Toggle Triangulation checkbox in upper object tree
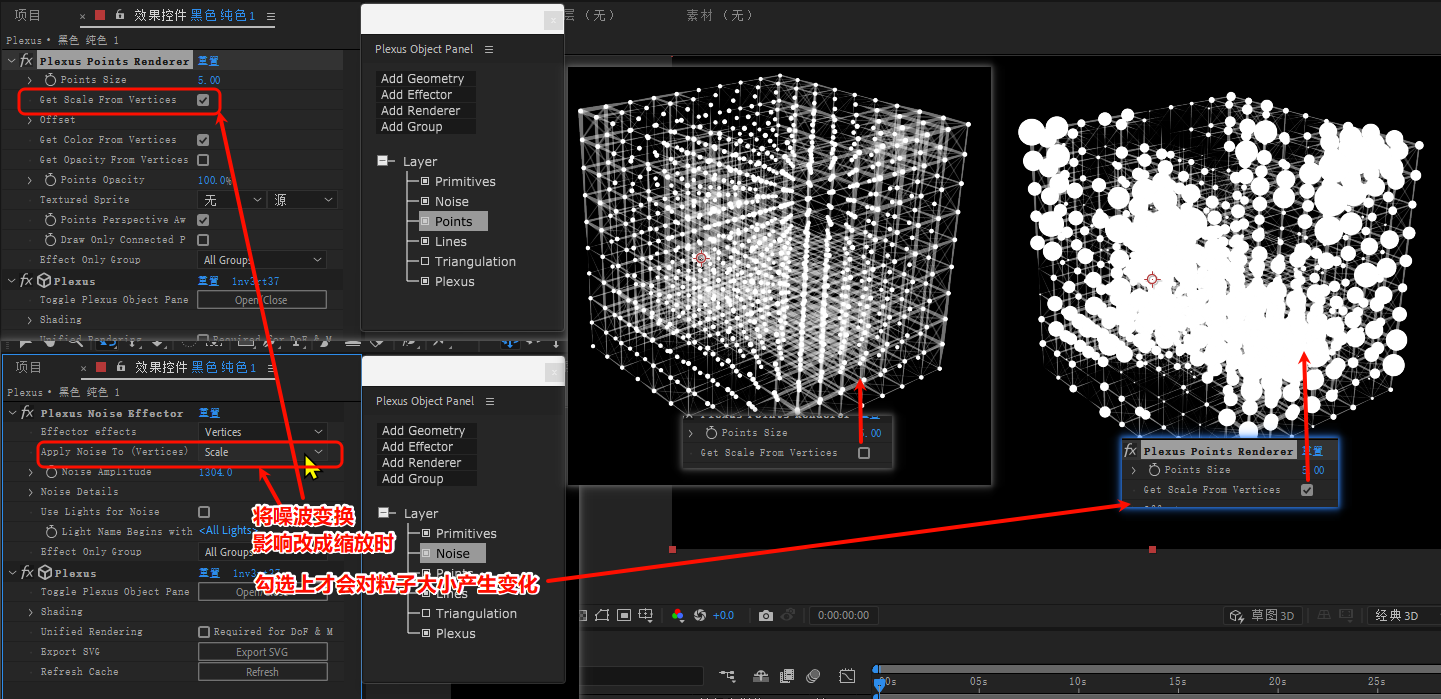This screenshot has width=1441, height=699. tap(425, 262)
